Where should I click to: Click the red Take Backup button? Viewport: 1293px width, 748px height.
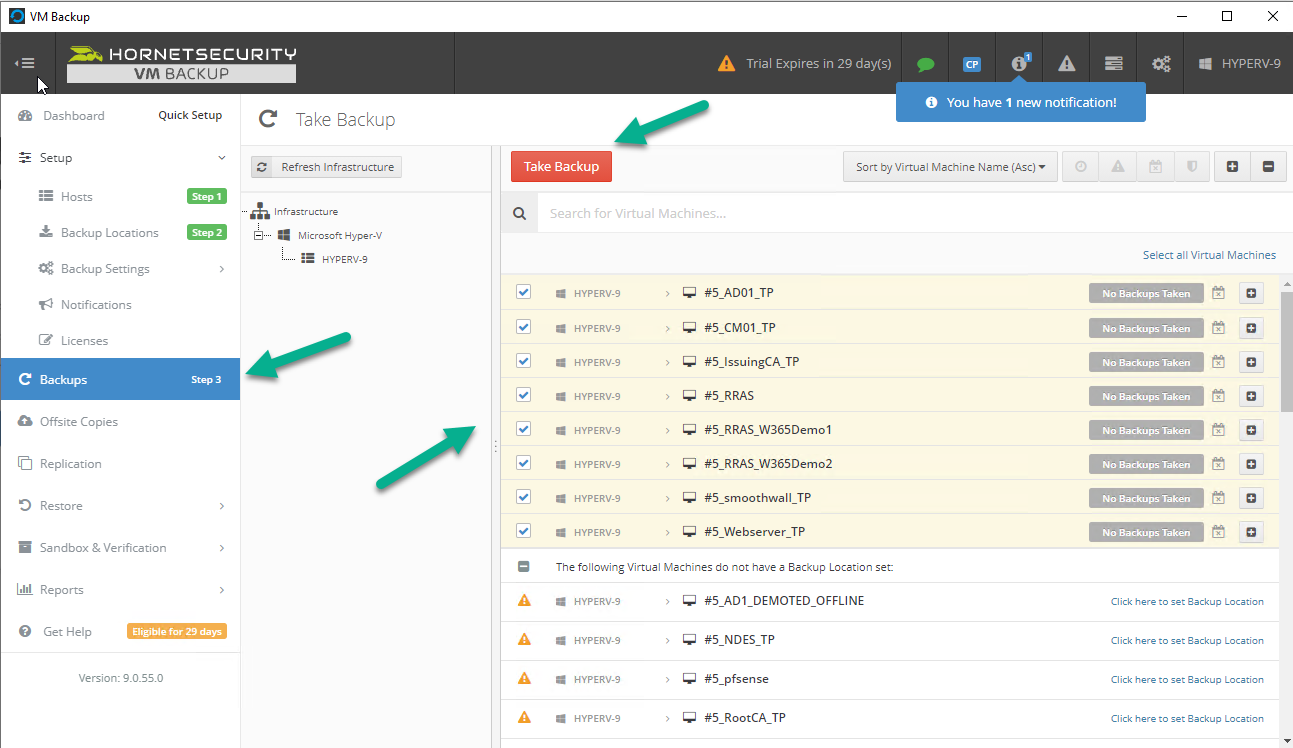tap(561, 167)
